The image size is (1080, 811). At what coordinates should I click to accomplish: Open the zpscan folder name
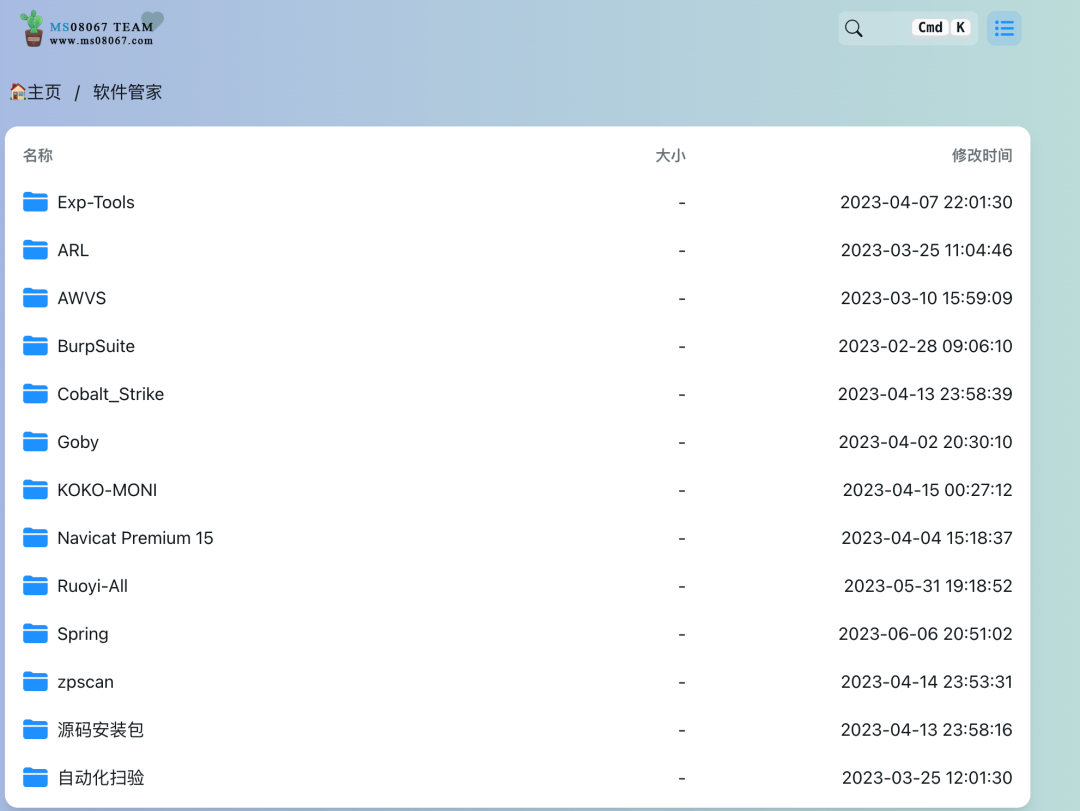[85, 681]
